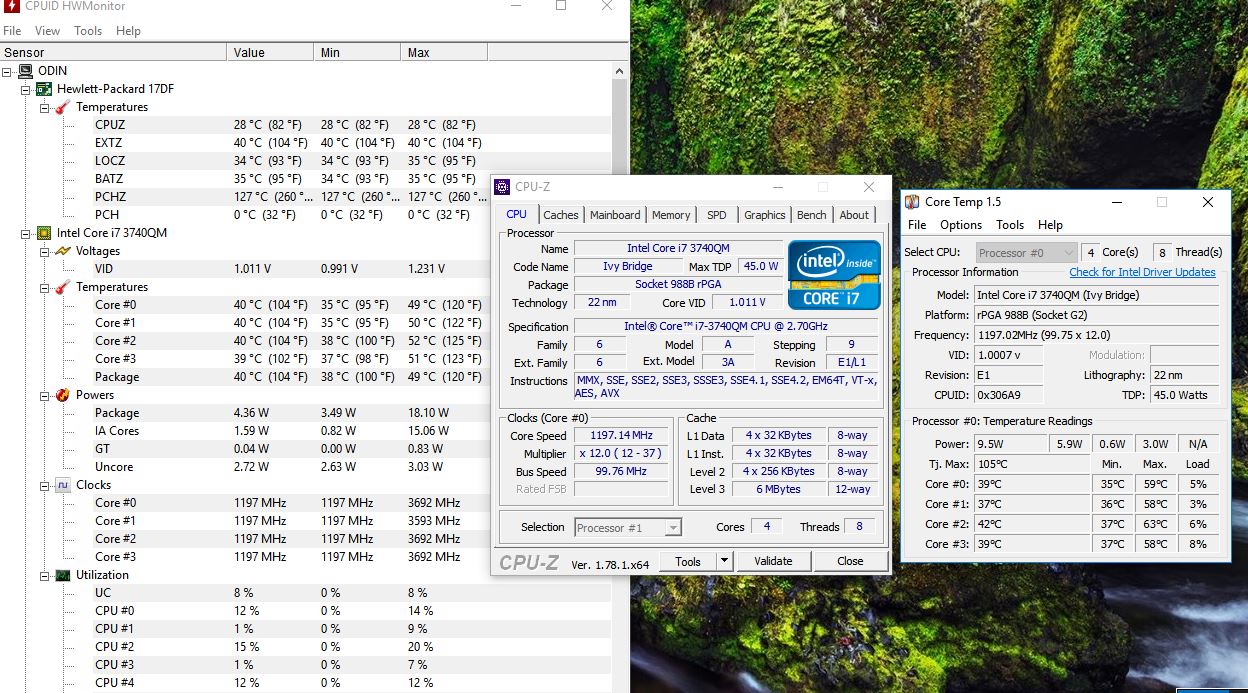Switch to the Graphics tab in CPU-Z
Image resolution: width=1248 pixels, height=693 pixels.
tap(765, 215)
